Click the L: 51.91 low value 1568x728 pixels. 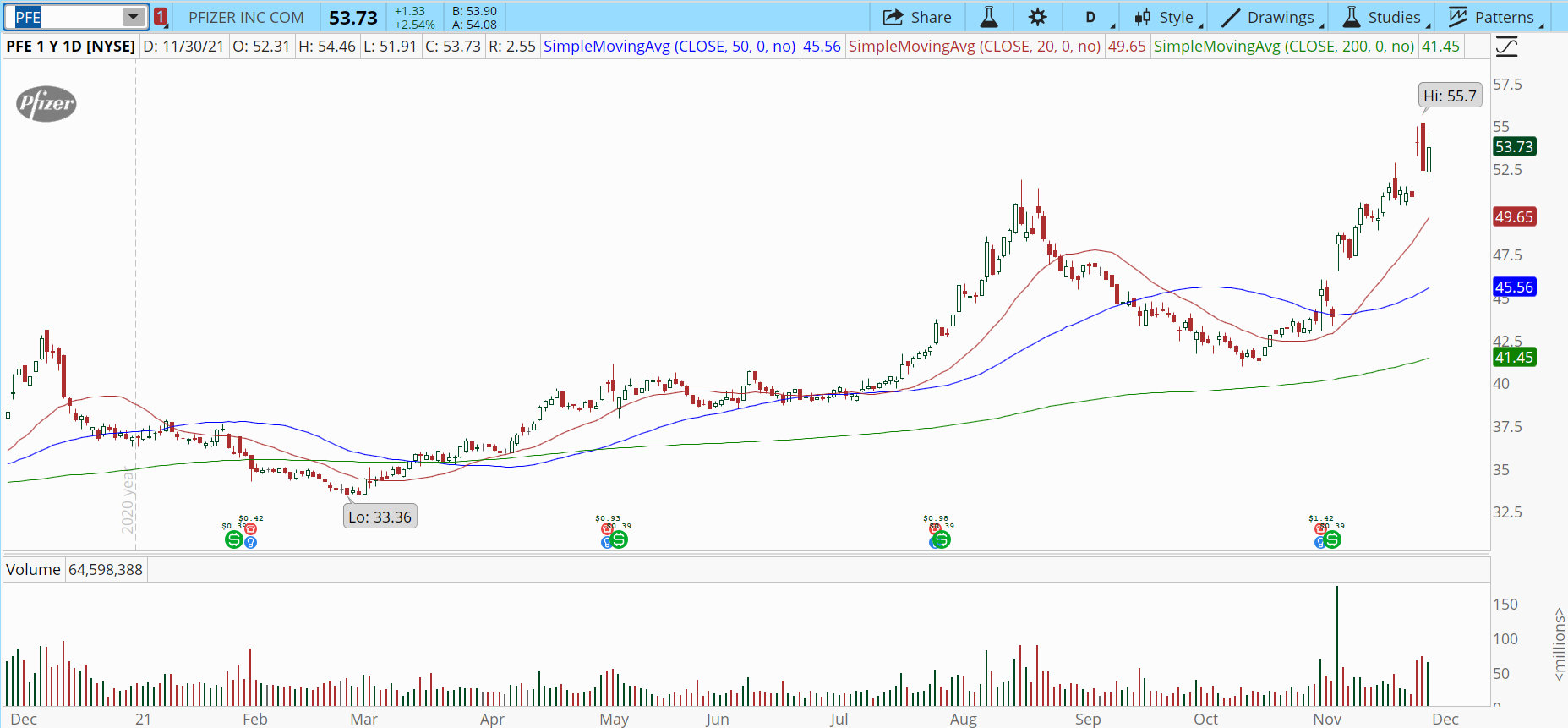point(391,47)
